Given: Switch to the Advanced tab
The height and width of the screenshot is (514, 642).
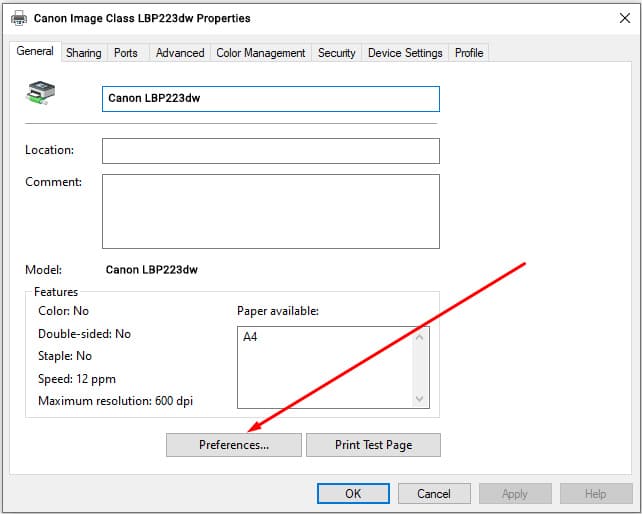Looking at the screenshot, I should pos(180,53).
